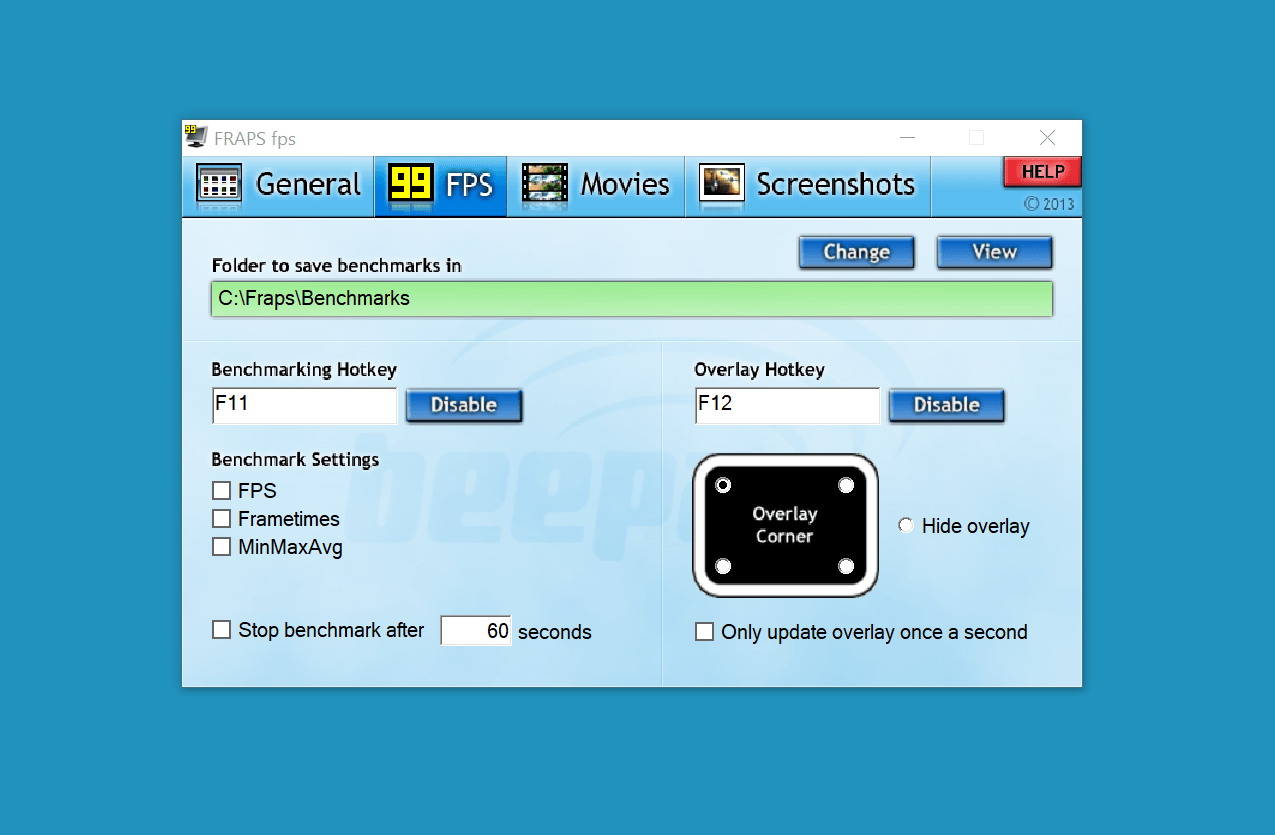Click the 60 seconds duration field
The image size is (1275, 835).
[476, 631]
